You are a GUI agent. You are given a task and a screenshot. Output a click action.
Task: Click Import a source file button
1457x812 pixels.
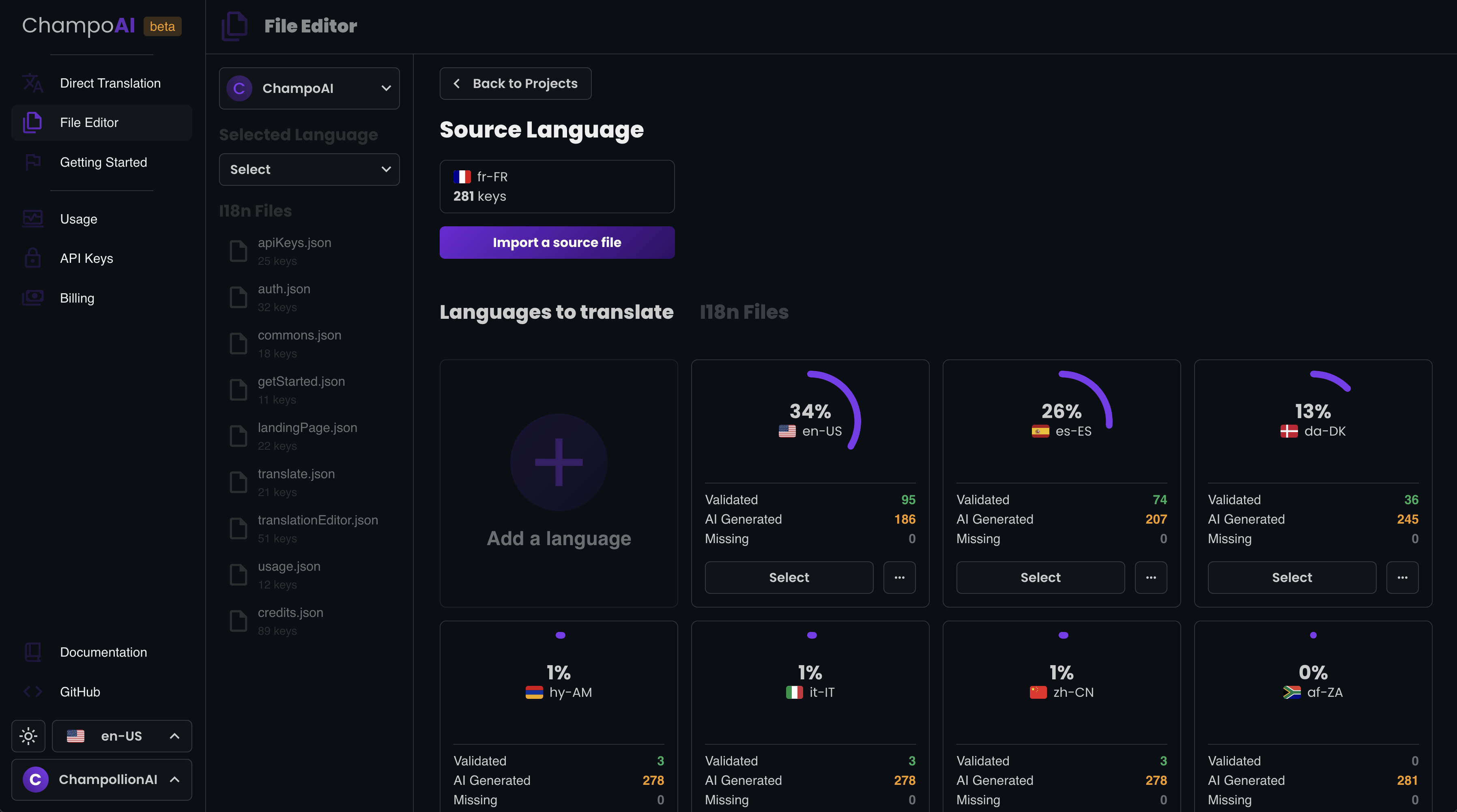coord(557,243)
